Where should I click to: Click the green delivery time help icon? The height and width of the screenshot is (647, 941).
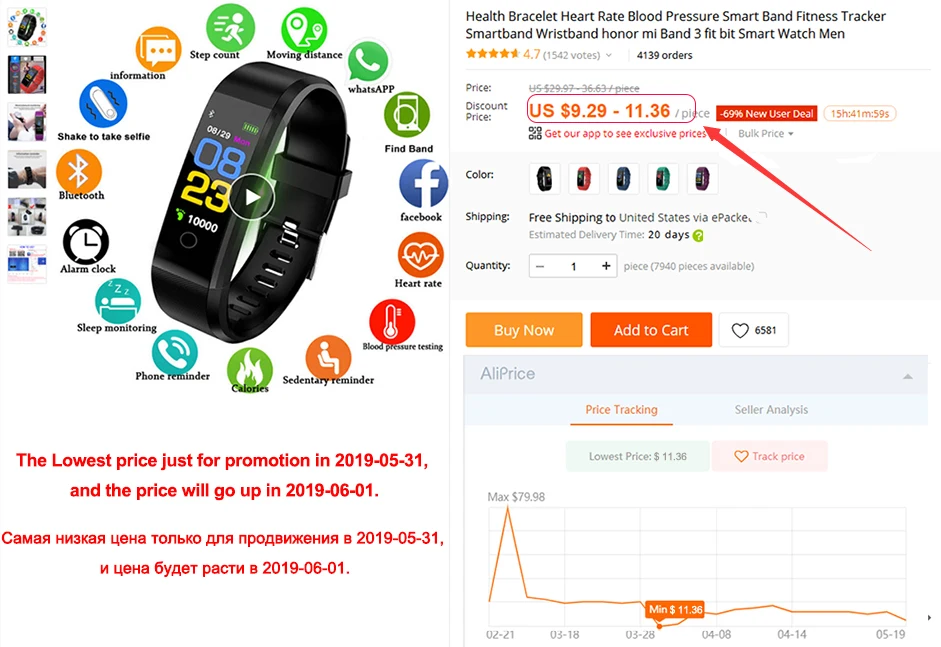tap(698, 235)
